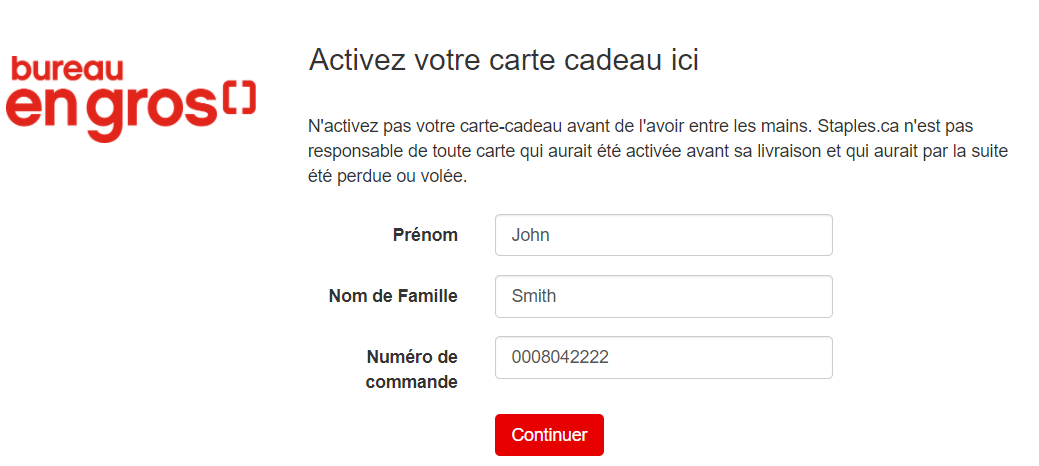Click the "Nom de Famille" label
This screenshot has width=1039, height=466.
pyautogui.click(x=393, y=296)
